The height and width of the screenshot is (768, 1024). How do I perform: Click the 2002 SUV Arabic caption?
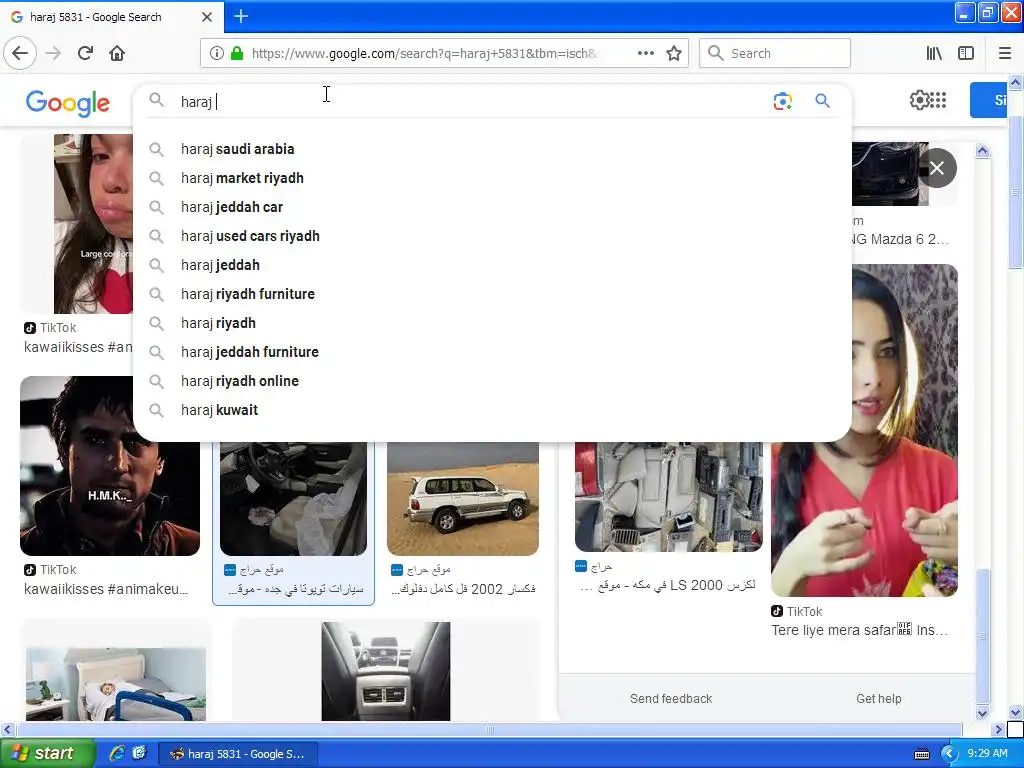click(463, 588)
